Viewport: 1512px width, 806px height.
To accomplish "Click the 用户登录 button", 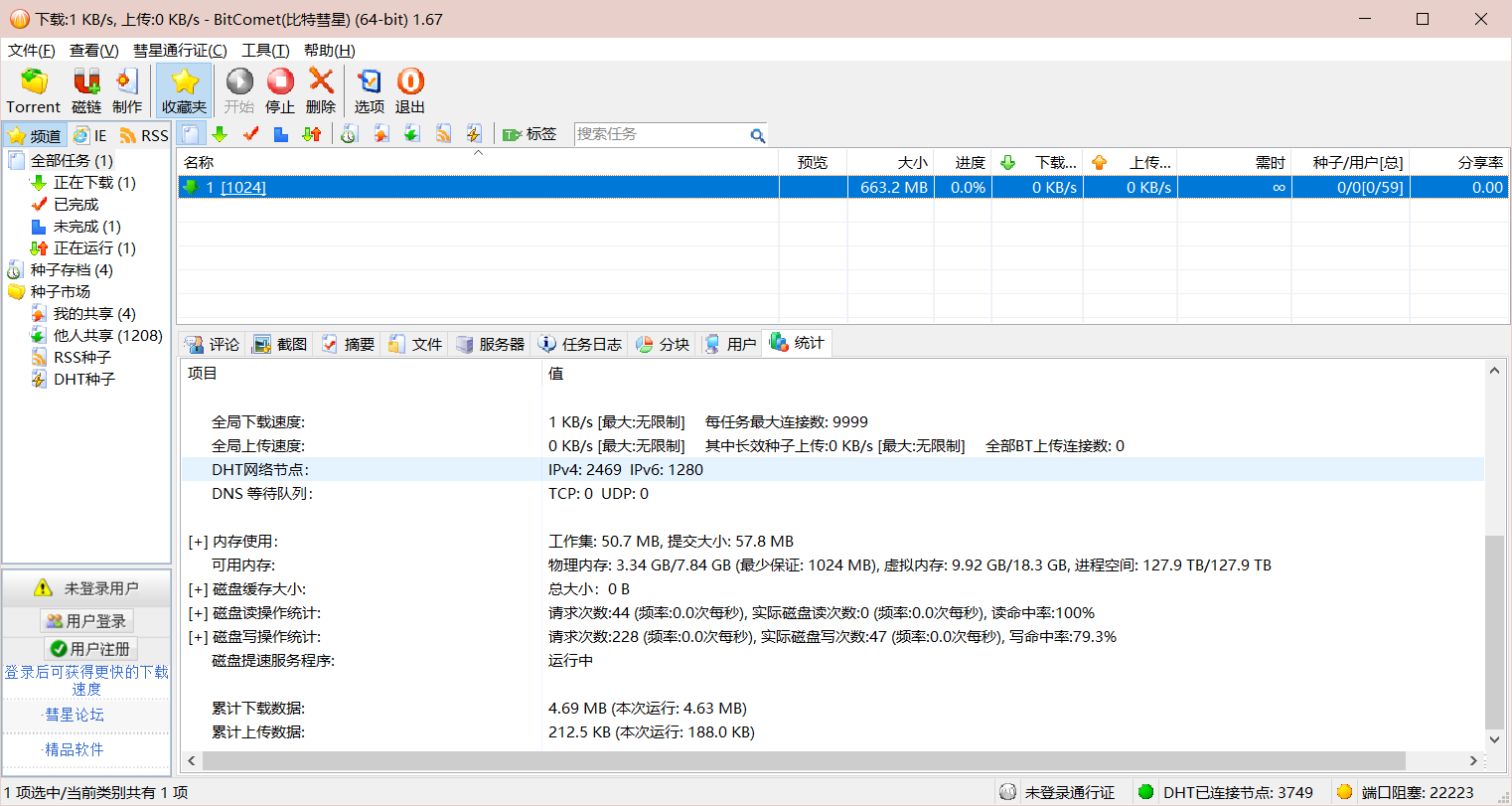I will [x=86, y=621].
